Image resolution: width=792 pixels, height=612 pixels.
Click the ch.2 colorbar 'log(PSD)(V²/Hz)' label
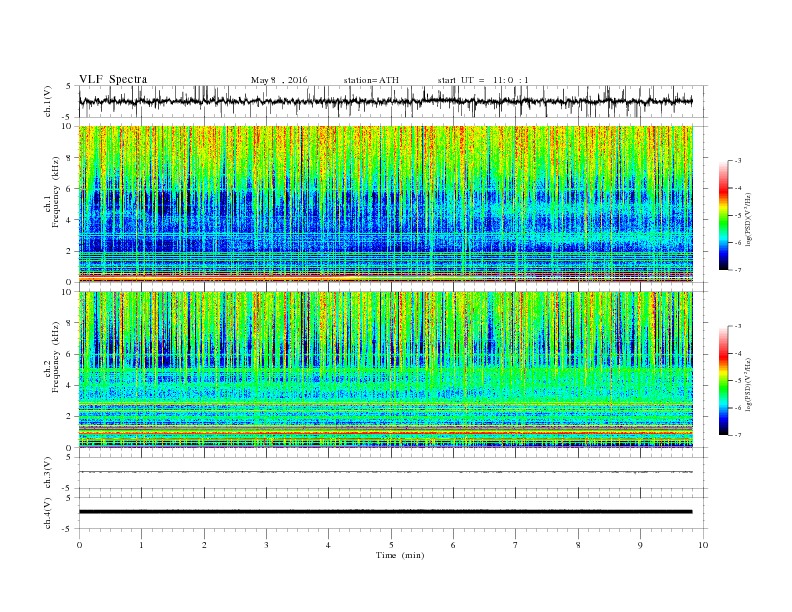pyautogui.click(x=748, y=385)
